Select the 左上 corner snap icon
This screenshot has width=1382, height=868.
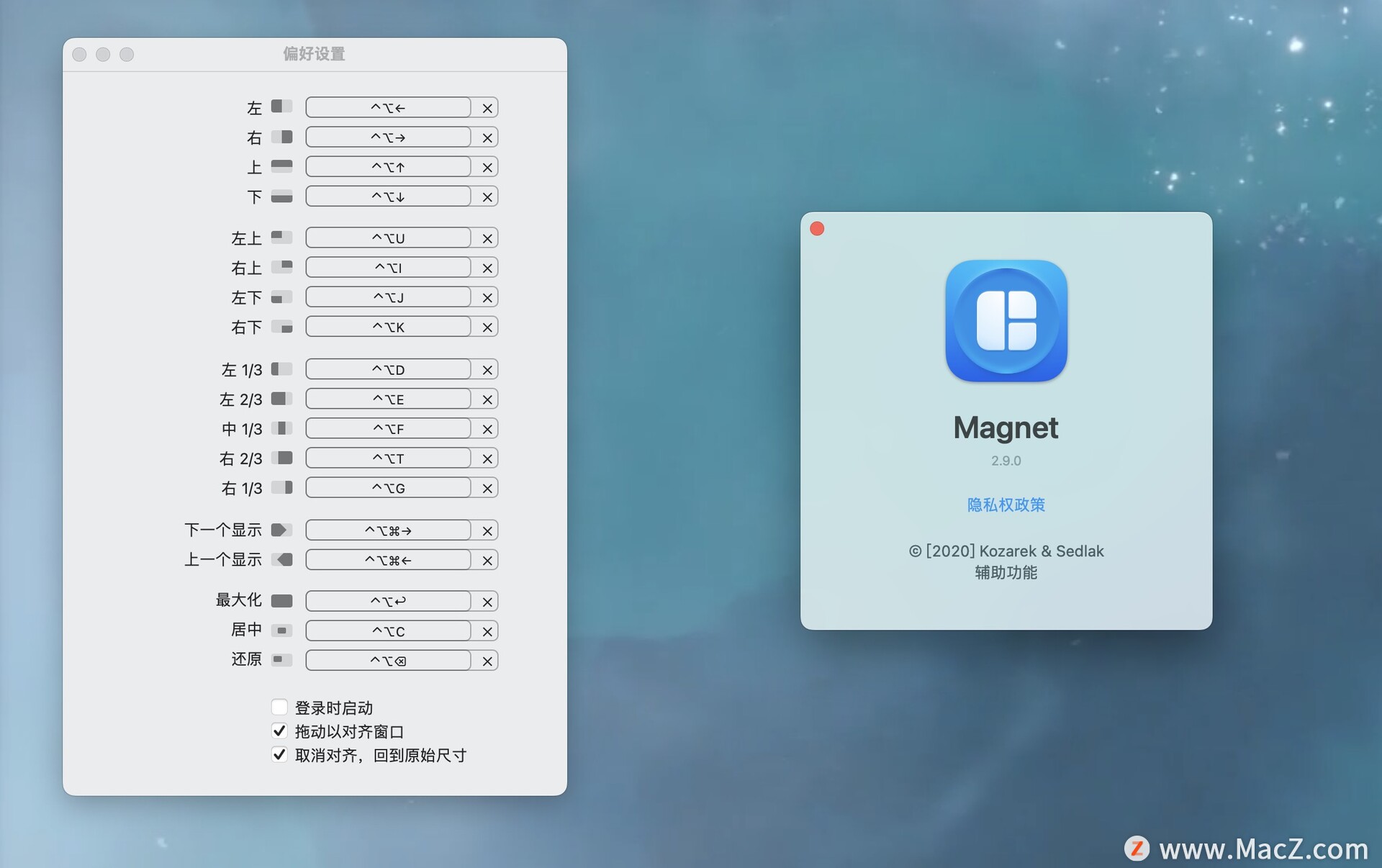(281, 237)
